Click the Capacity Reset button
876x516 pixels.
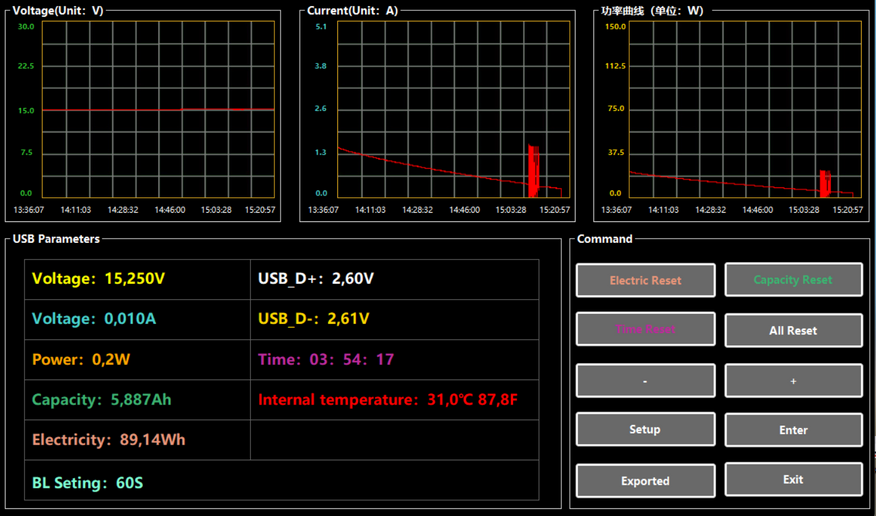[x=793, y=280]
